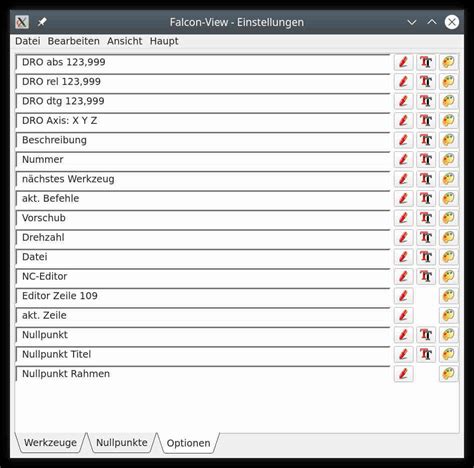The image size is (474, 468).
Task: Open font chooser for DRO rel row
Action: tap(426, 81)
